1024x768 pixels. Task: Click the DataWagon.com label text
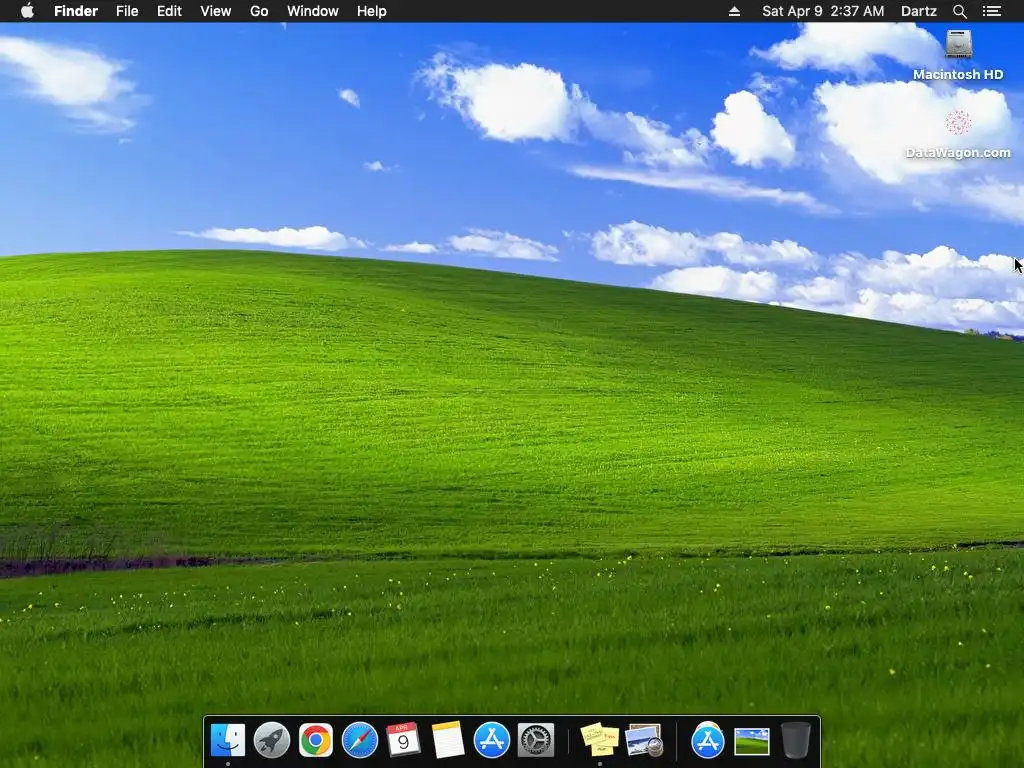[958, 153]
